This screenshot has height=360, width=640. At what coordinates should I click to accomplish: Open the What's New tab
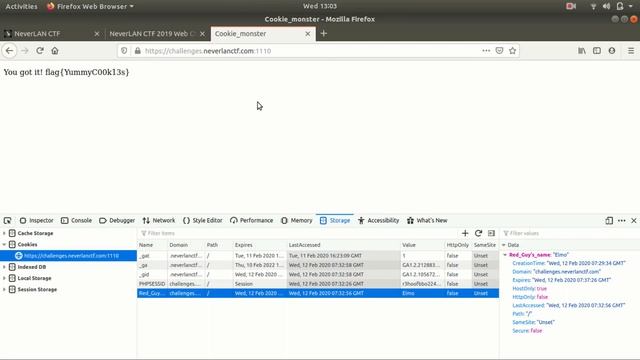[427, 220]
